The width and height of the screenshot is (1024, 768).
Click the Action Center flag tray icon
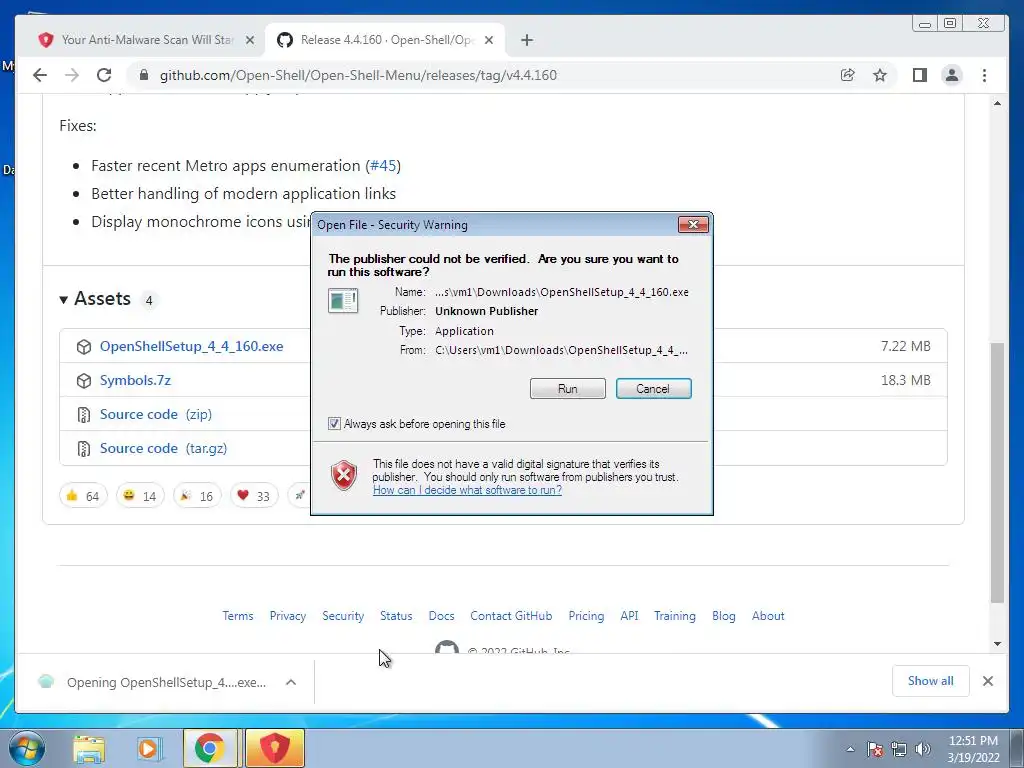coord(875,749)
